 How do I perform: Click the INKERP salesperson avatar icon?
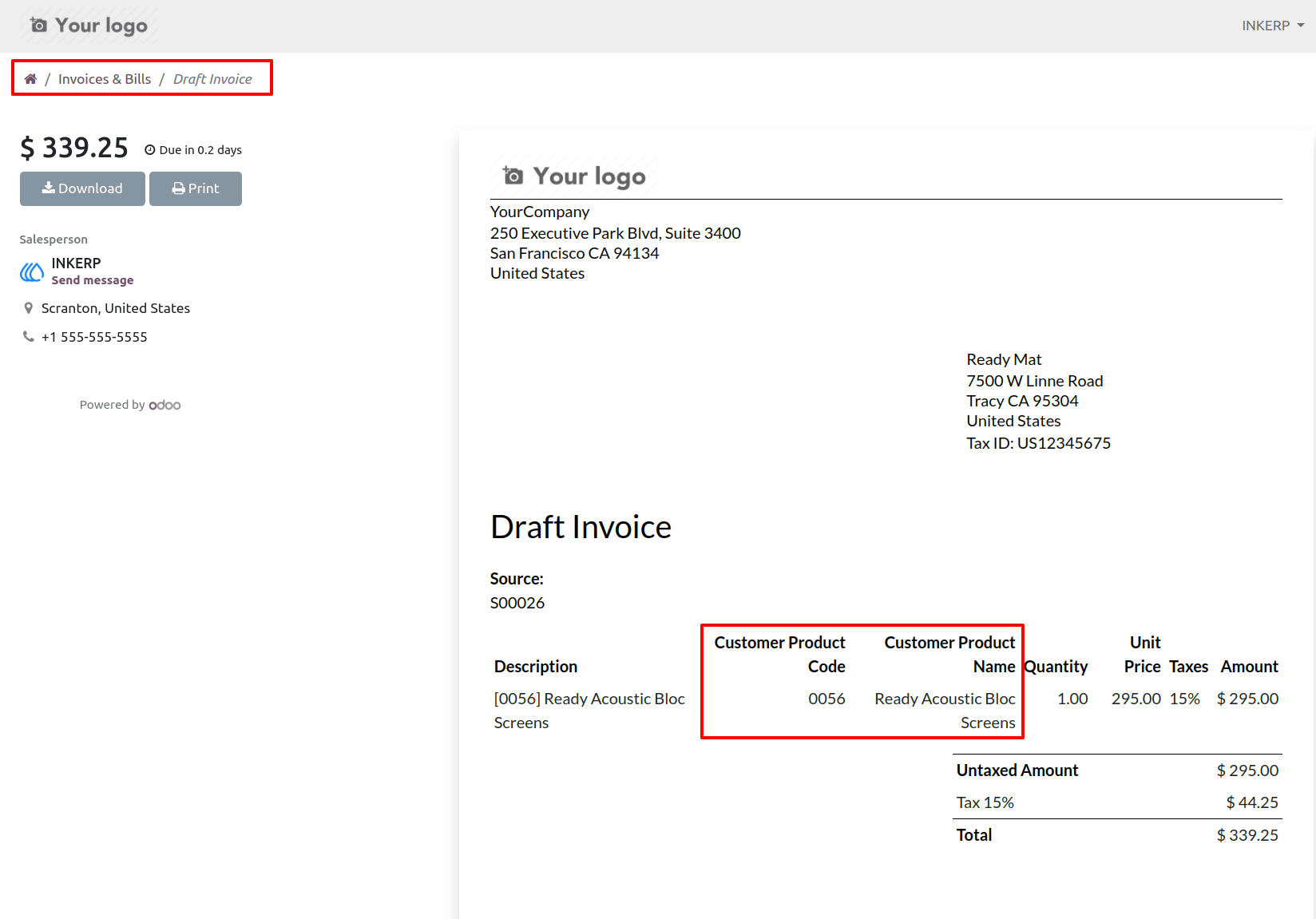click(32, 272)
